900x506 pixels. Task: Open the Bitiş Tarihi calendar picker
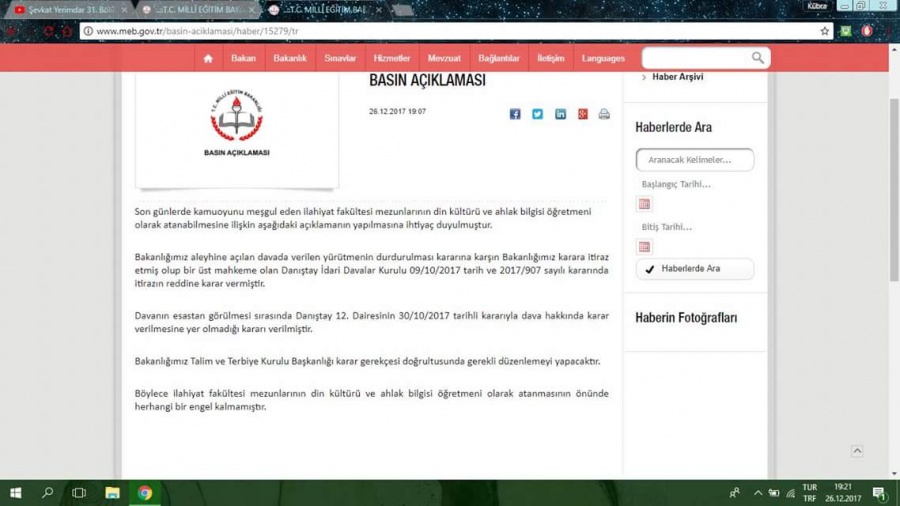click(x=644, y=246)
